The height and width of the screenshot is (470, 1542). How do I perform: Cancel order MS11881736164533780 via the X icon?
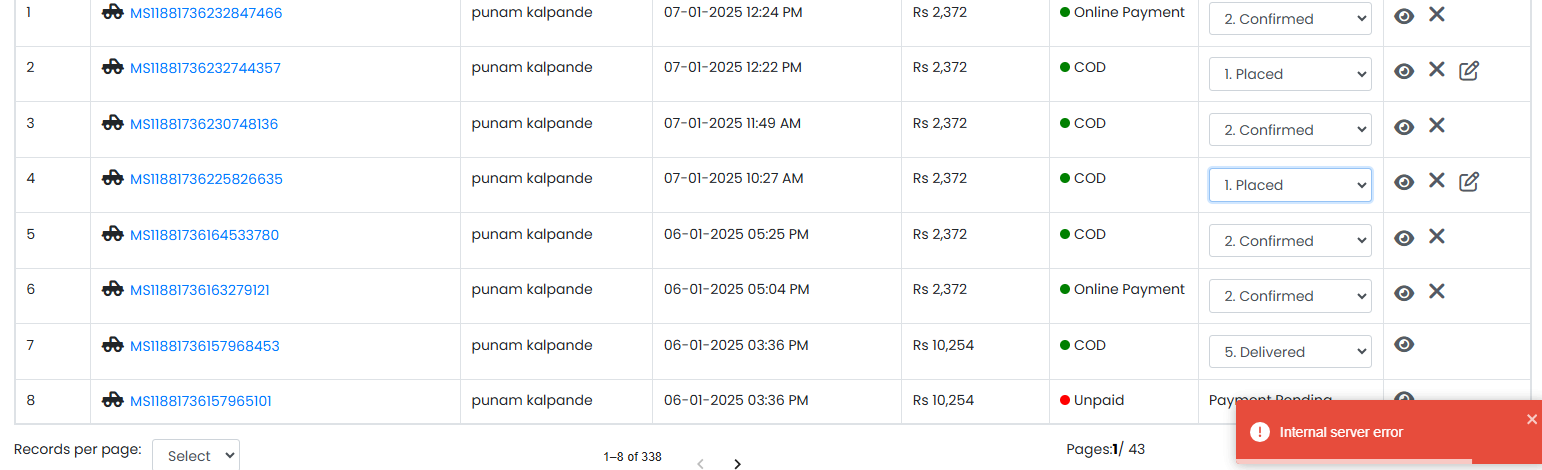1436,236
